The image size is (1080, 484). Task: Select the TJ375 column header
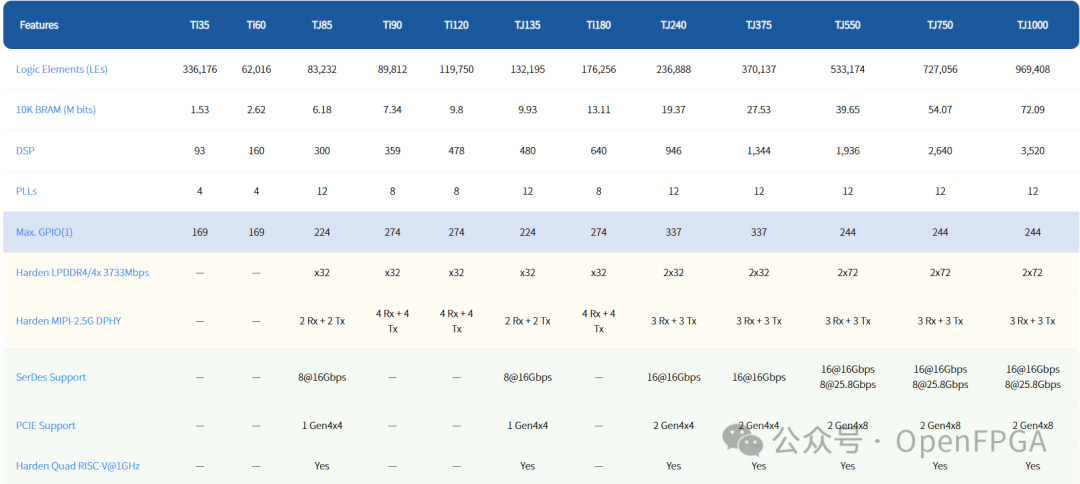coord(759,25)
